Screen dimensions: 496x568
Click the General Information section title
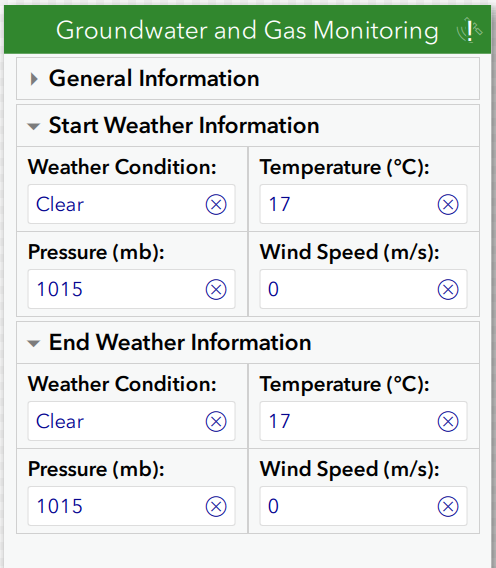point(154,79)
